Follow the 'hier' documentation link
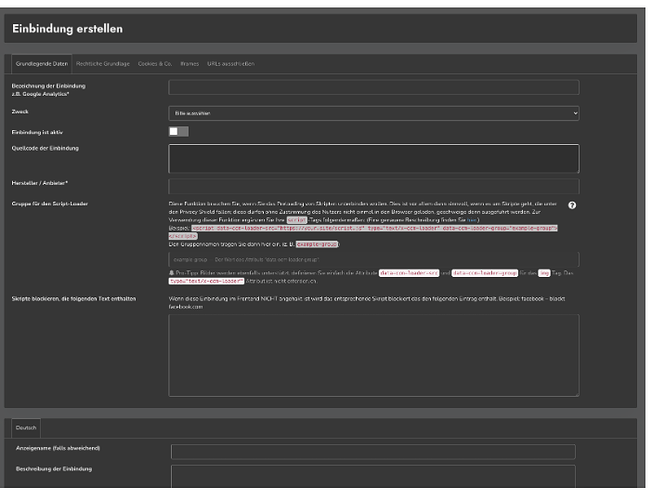665x500 pixels. [x=472, y=220]
